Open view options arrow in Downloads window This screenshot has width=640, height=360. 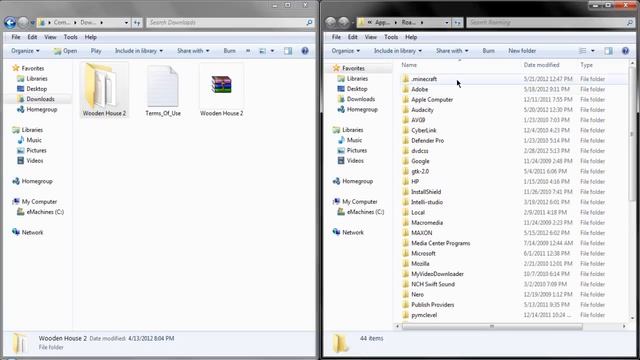click(x=272, y=51)
